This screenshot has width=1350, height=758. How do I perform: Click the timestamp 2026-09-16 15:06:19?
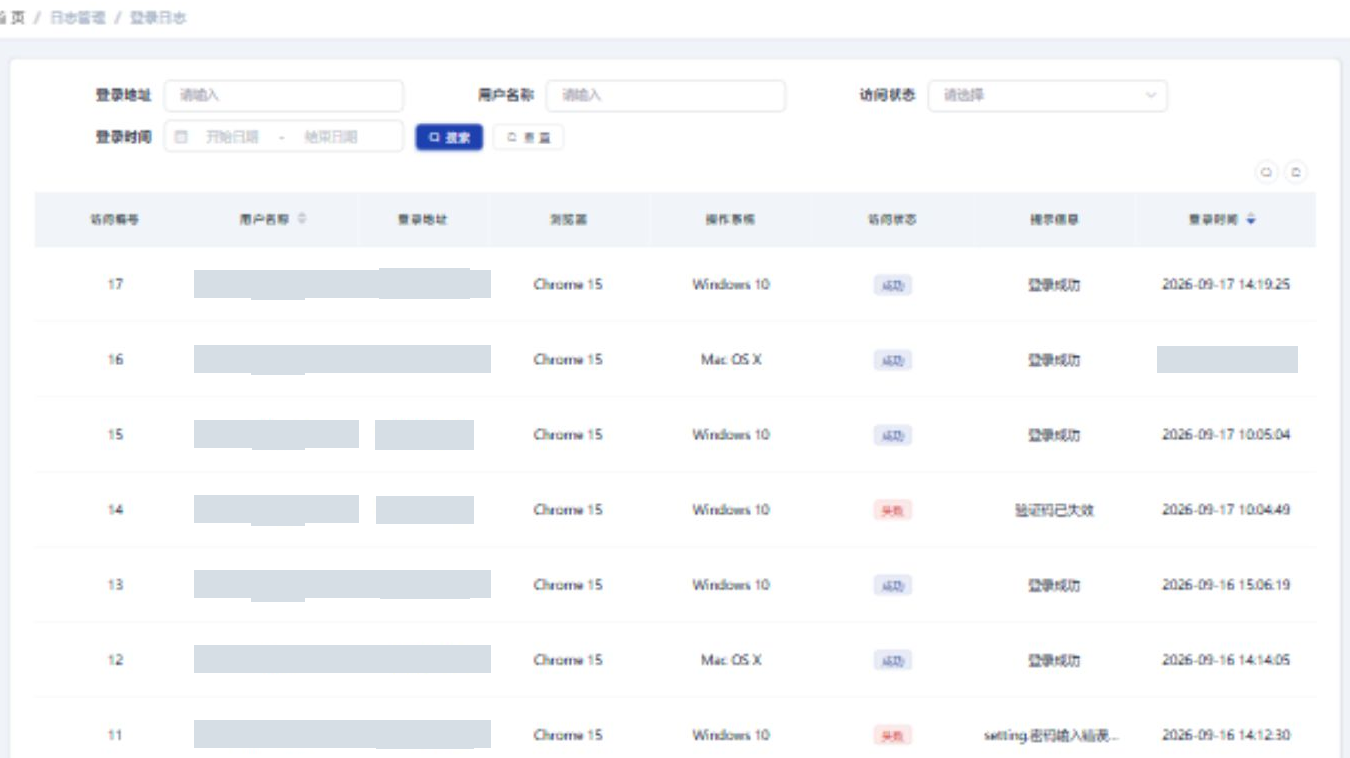pyautogui.click(x=1226, y=585)
